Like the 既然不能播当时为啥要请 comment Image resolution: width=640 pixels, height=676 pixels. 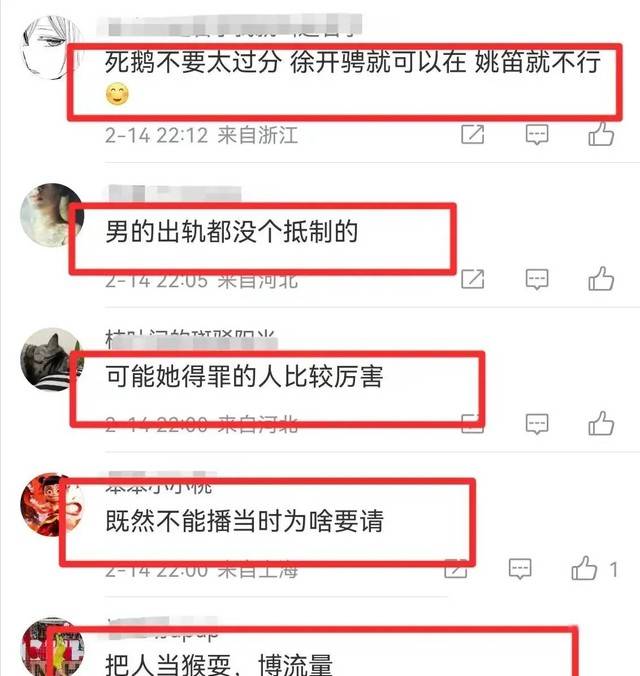584,568
